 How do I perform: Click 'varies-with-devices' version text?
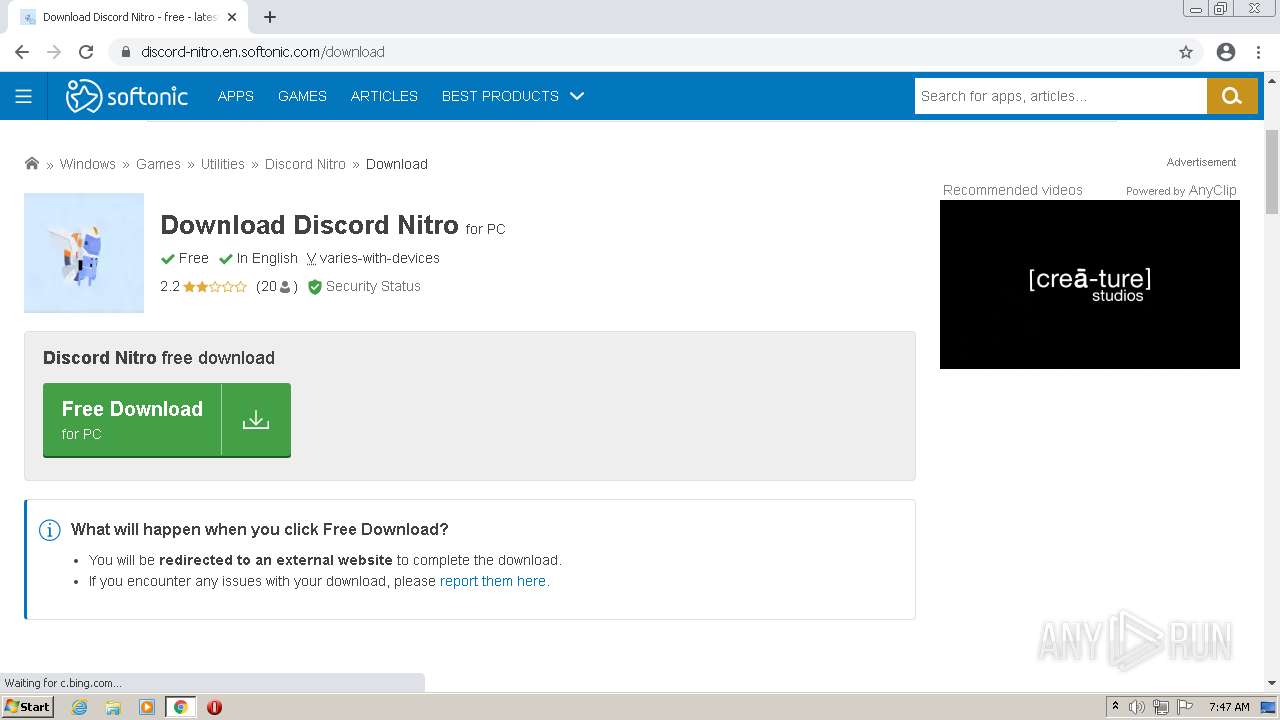(x=379, y=258)
